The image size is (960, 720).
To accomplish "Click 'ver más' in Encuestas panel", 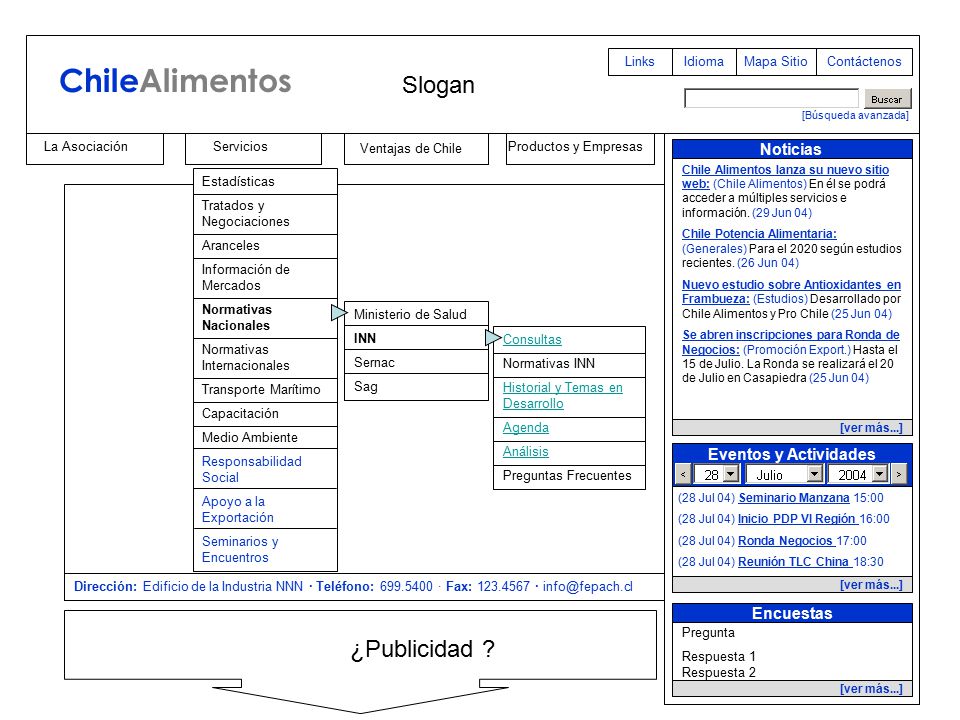I will (x=871, y=689).
